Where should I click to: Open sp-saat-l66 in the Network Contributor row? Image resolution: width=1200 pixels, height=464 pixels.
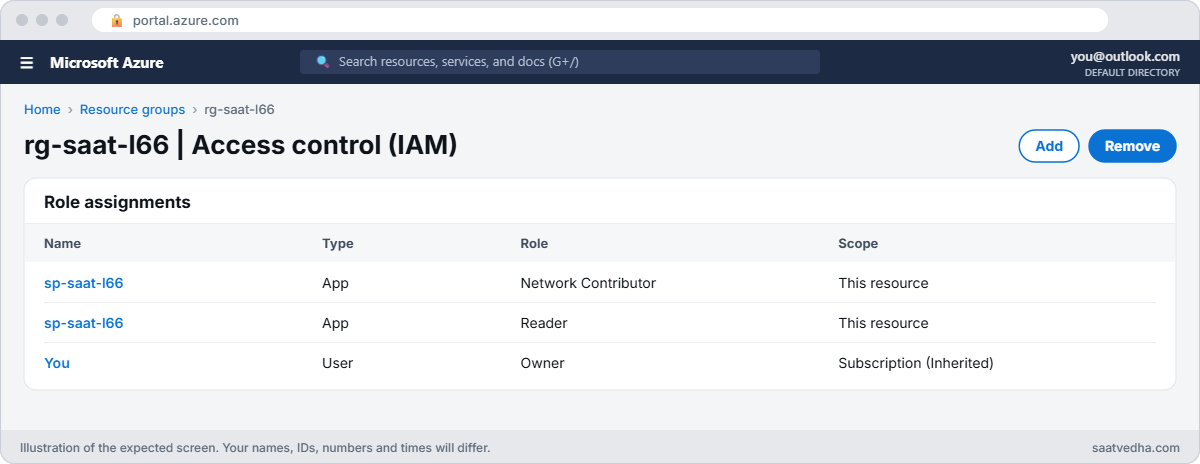84,283
